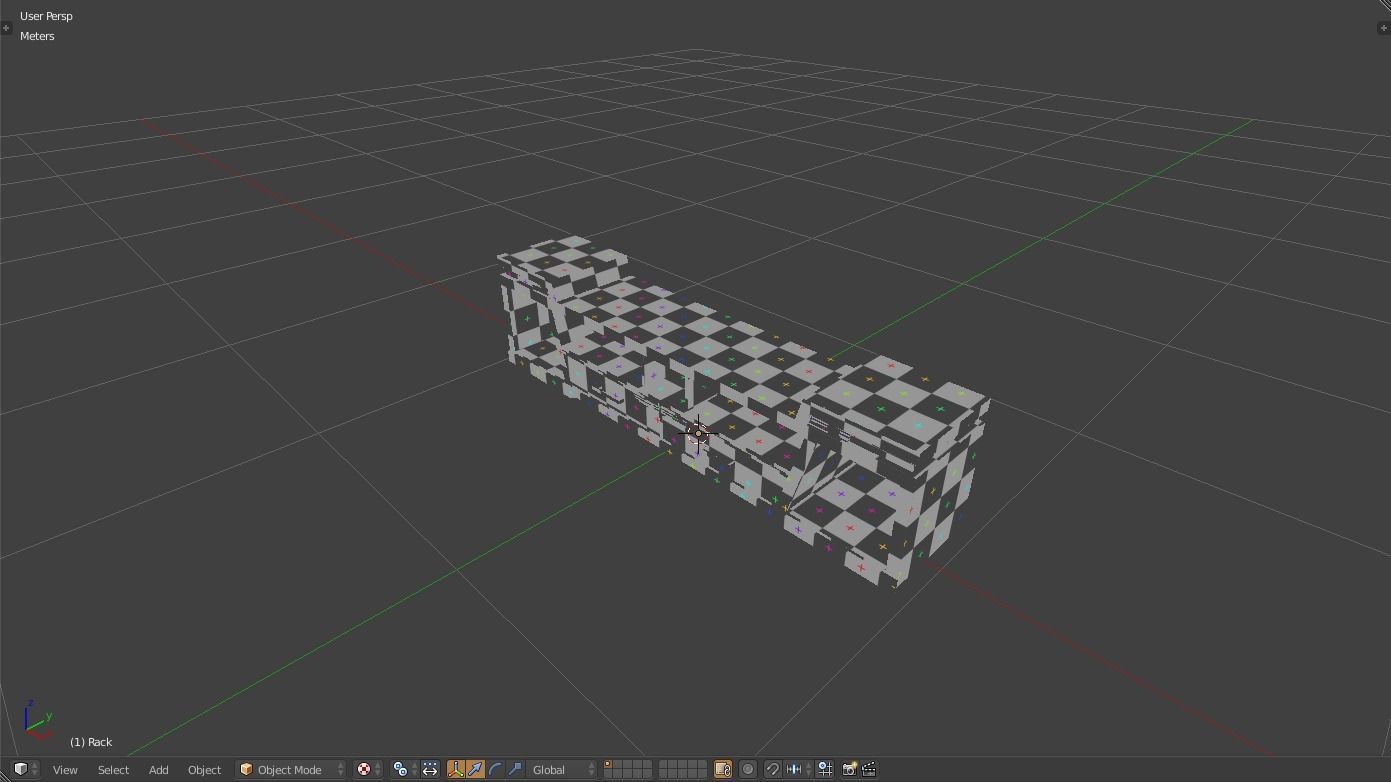
Task: Click the snap target grid icon
Action: (x=825, y=770)
